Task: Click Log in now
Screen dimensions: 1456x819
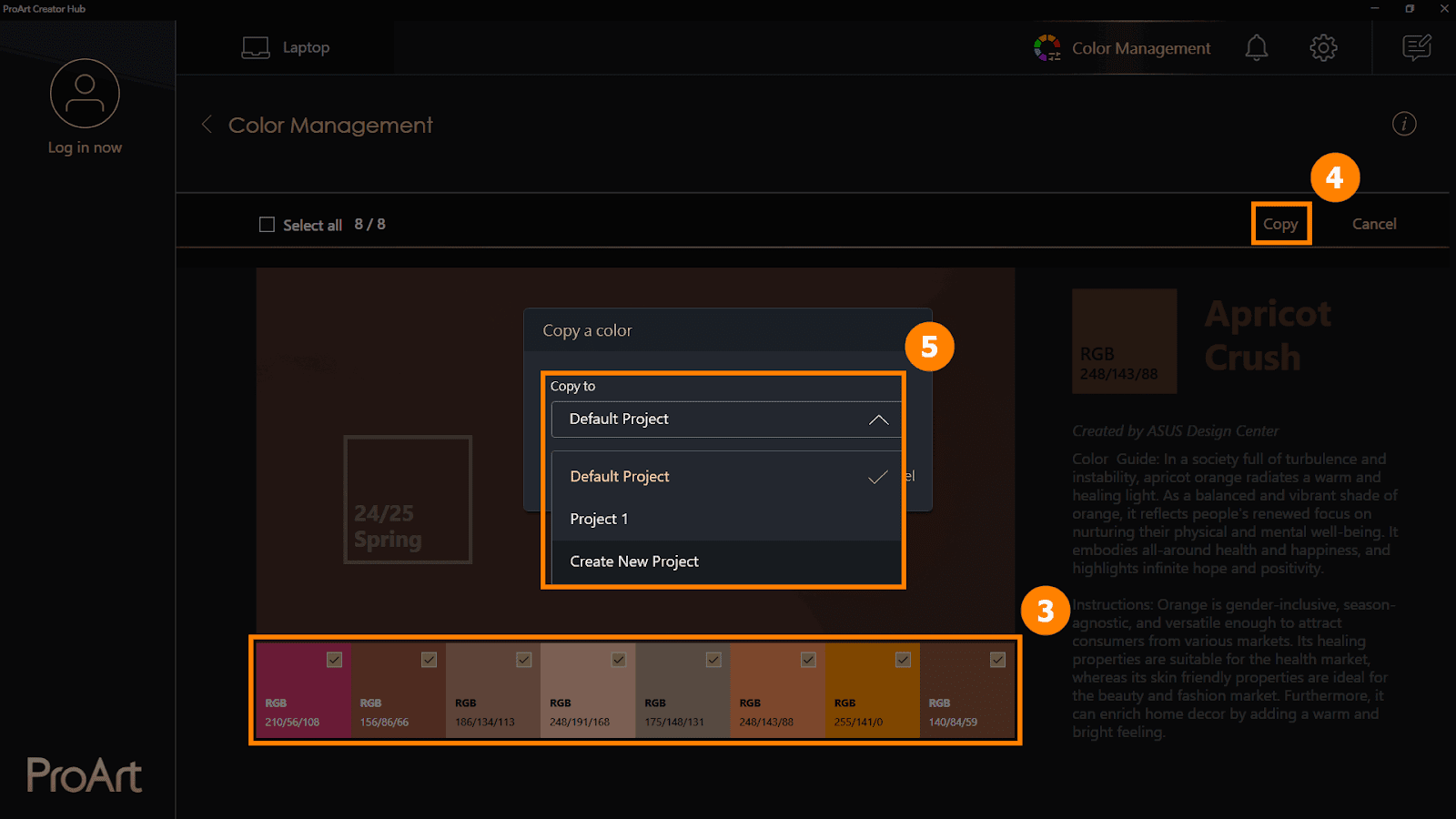Action: click(x=85, y=147)
